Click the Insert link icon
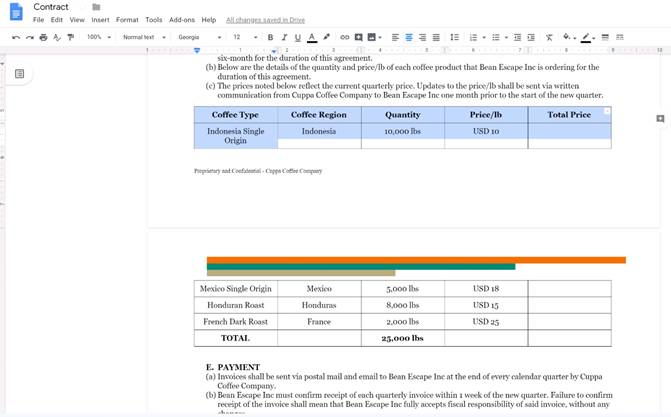This screenshot has height=417, width=671. 345,37
